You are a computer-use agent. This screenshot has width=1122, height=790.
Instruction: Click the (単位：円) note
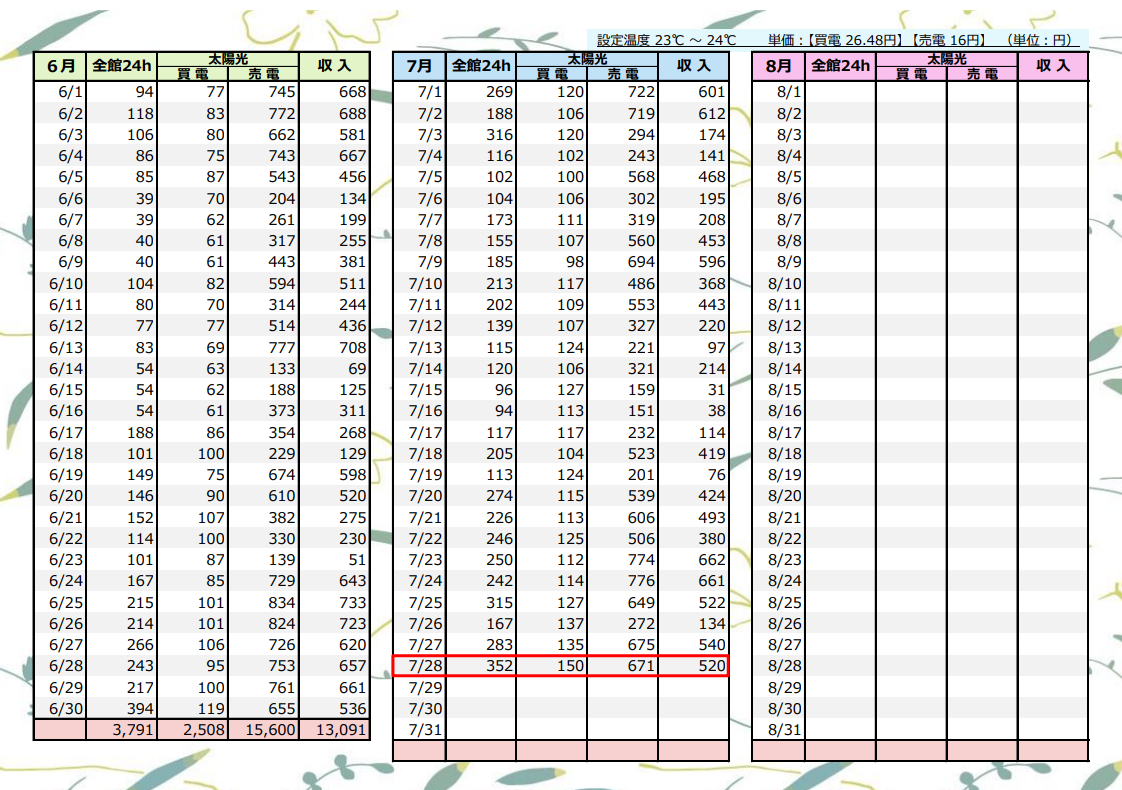coord(1038,40)
